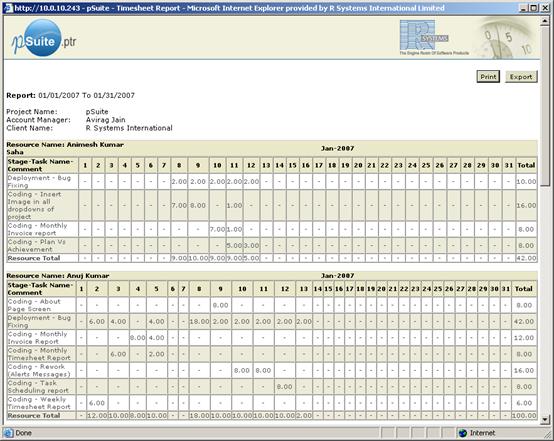Click Total column header in Anuj table
Image resolution: width=554 pixels, height=441 pixels.
524,289
